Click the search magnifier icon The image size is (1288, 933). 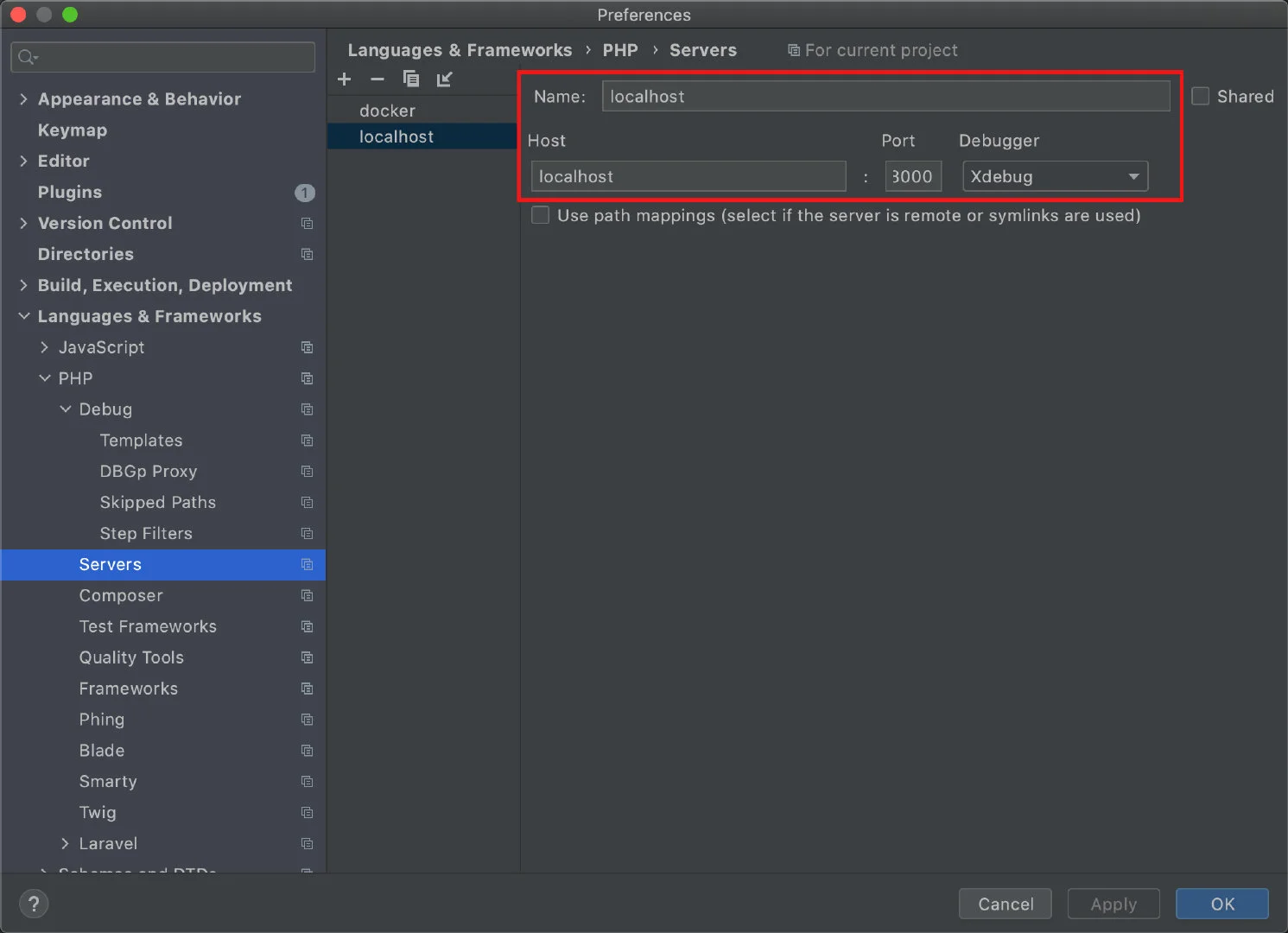tap(27, 57)
